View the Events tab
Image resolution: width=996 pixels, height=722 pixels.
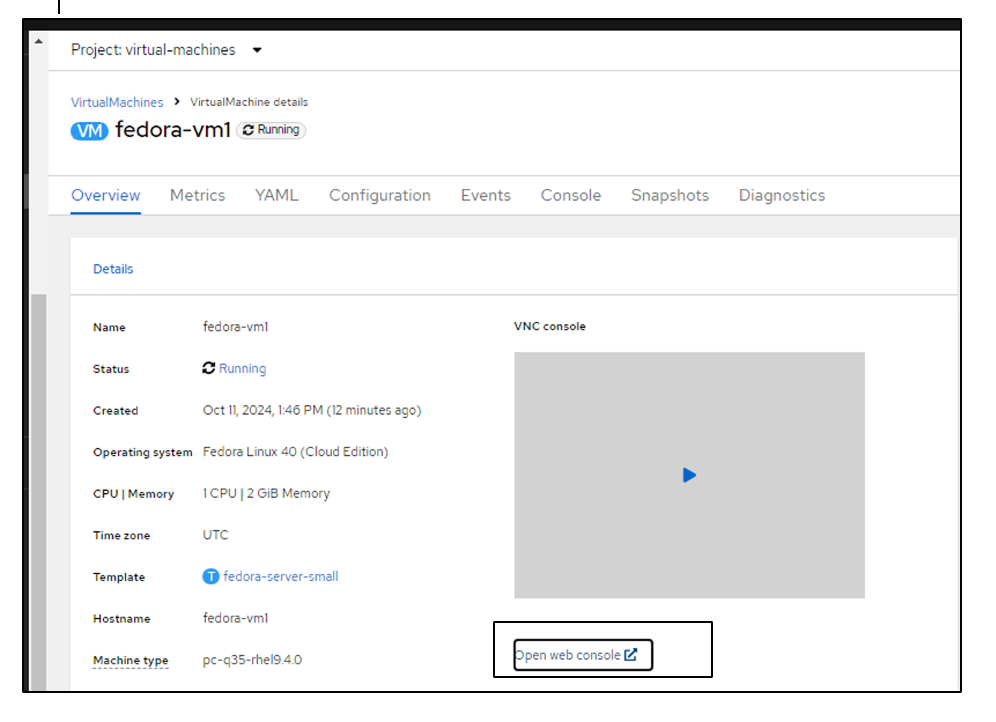click(486, 195)
